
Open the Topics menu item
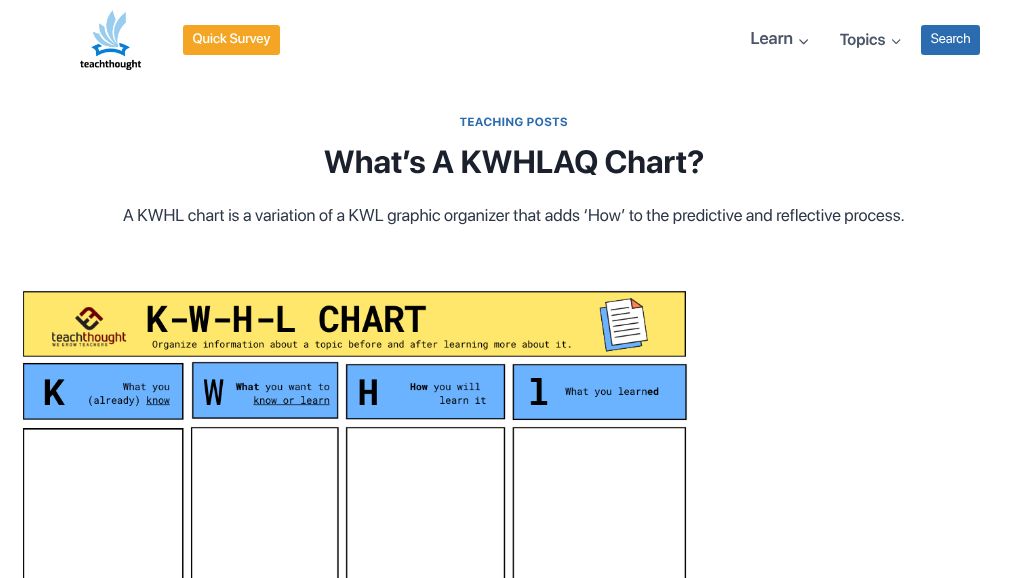[862, 40]
